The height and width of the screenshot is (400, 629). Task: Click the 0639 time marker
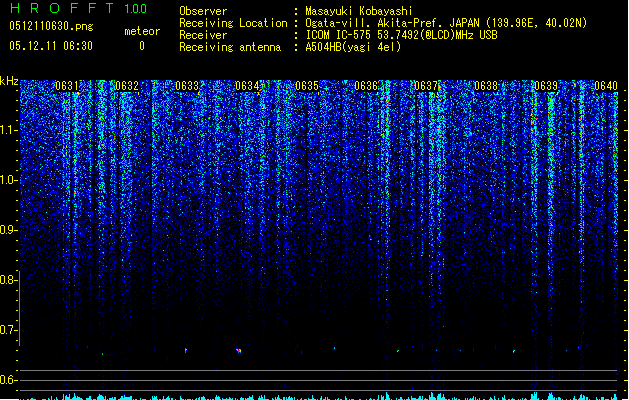[546, 86]
